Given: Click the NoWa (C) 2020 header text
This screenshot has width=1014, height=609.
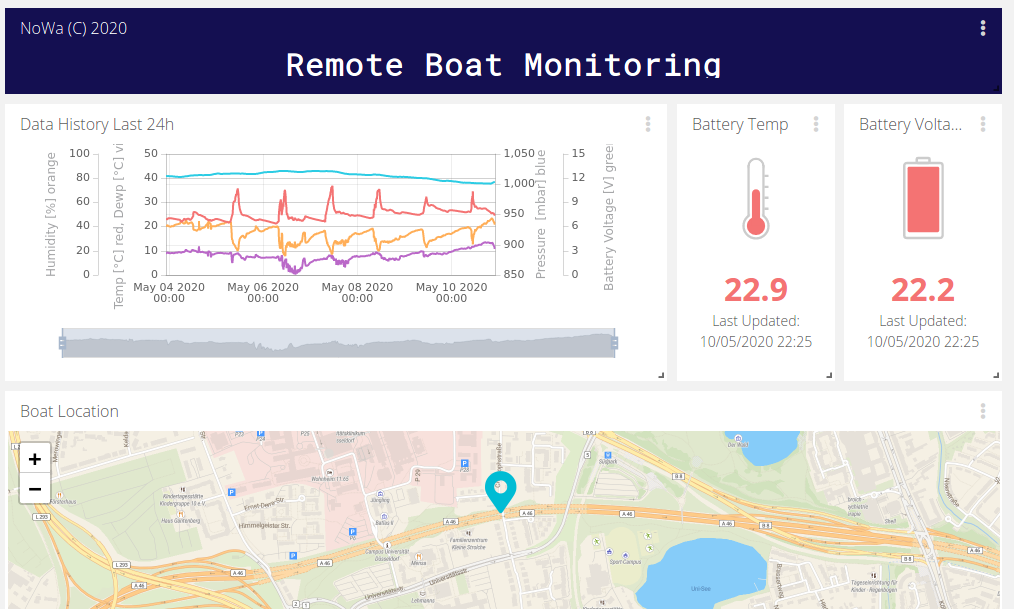Looking at the screenshot, I should pyautogui.click(x=74, y=28).
